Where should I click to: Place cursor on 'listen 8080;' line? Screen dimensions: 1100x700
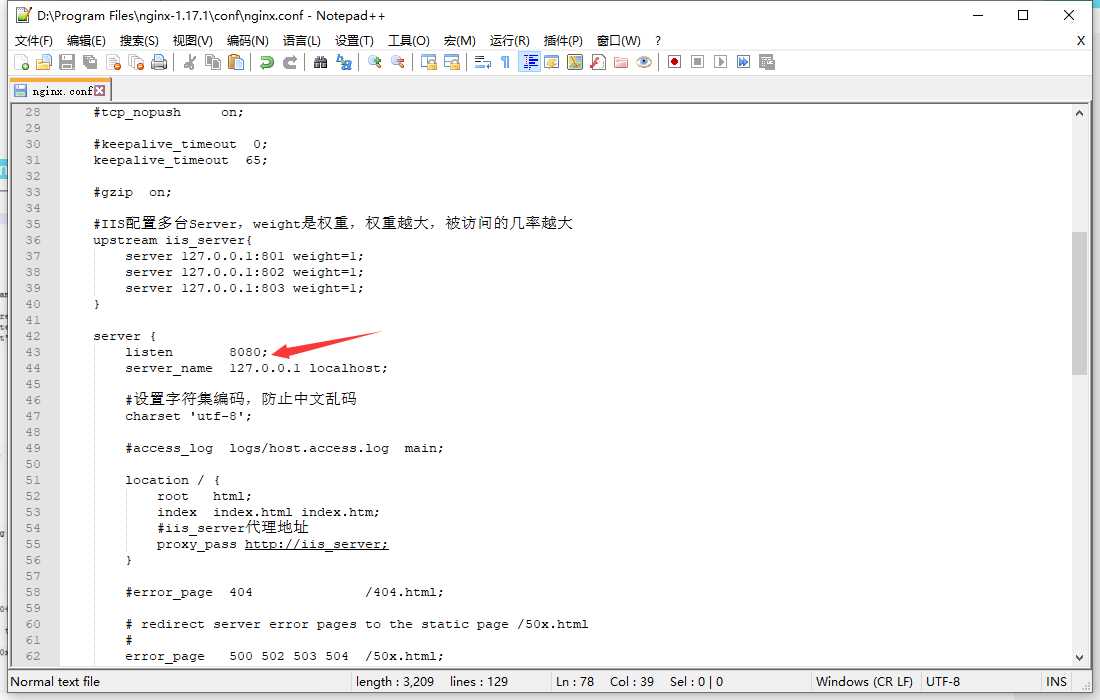tap(196, 352)
